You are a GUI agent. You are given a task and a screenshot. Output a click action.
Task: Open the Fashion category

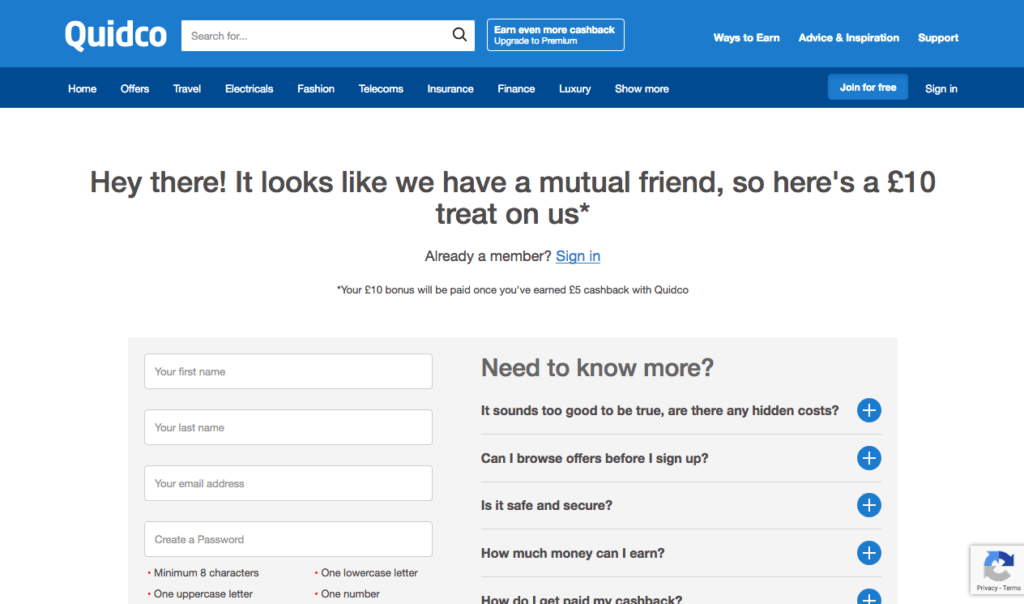coord(315,89)
